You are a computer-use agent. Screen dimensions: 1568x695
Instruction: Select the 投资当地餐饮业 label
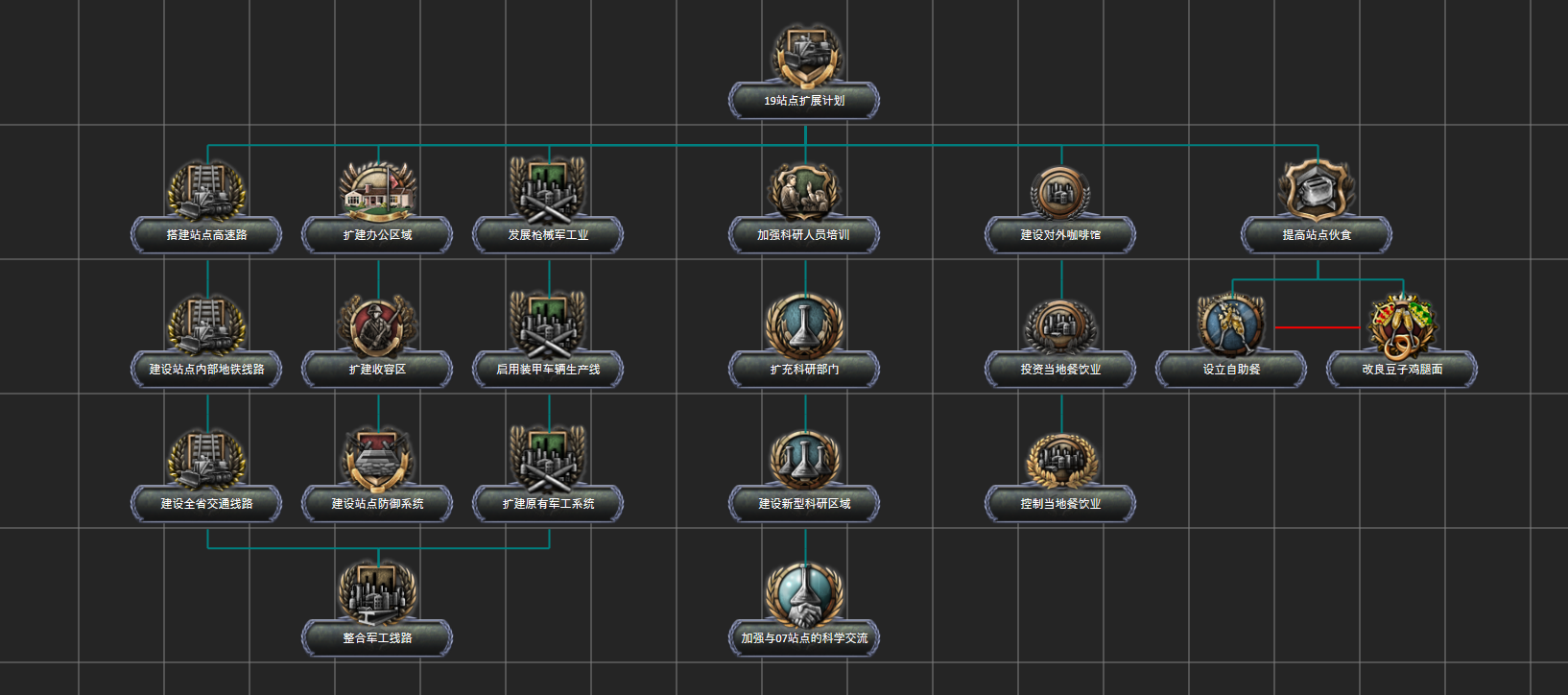(x=1061, y=370)
